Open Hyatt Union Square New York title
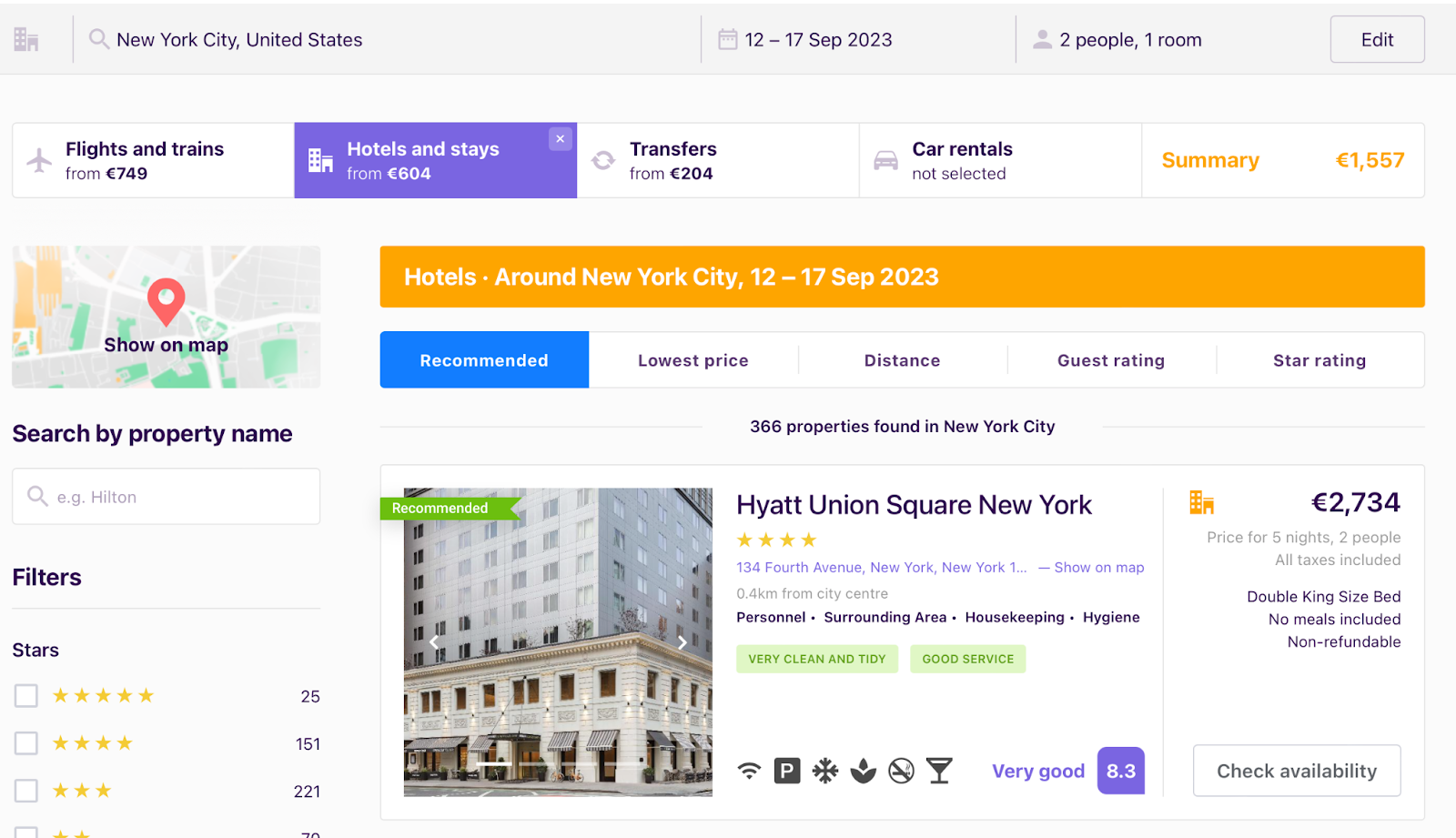 click(x=914, y=505)
